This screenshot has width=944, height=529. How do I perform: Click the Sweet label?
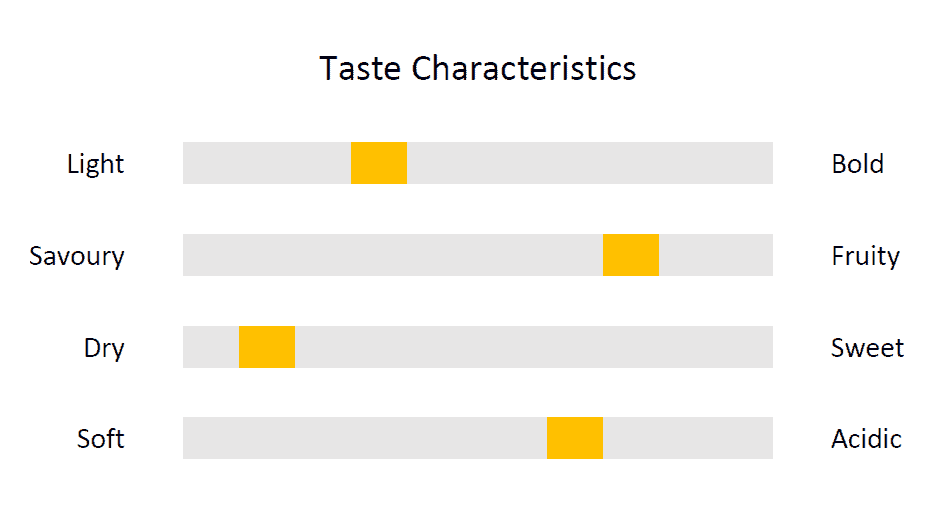pyautogui.click(x=868, y=348)
